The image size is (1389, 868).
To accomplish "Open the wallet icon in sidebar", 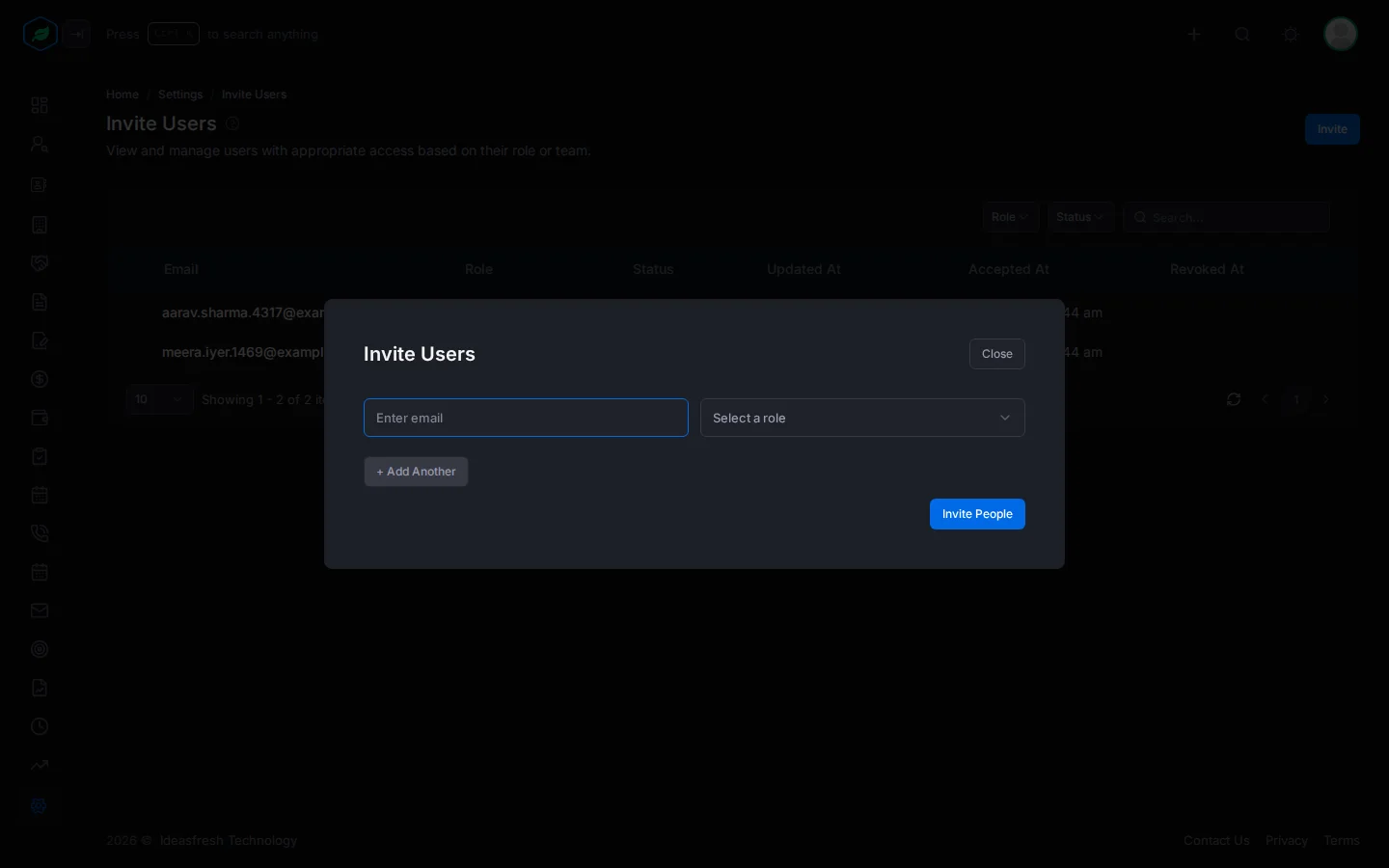I will [x=40, y=418].
